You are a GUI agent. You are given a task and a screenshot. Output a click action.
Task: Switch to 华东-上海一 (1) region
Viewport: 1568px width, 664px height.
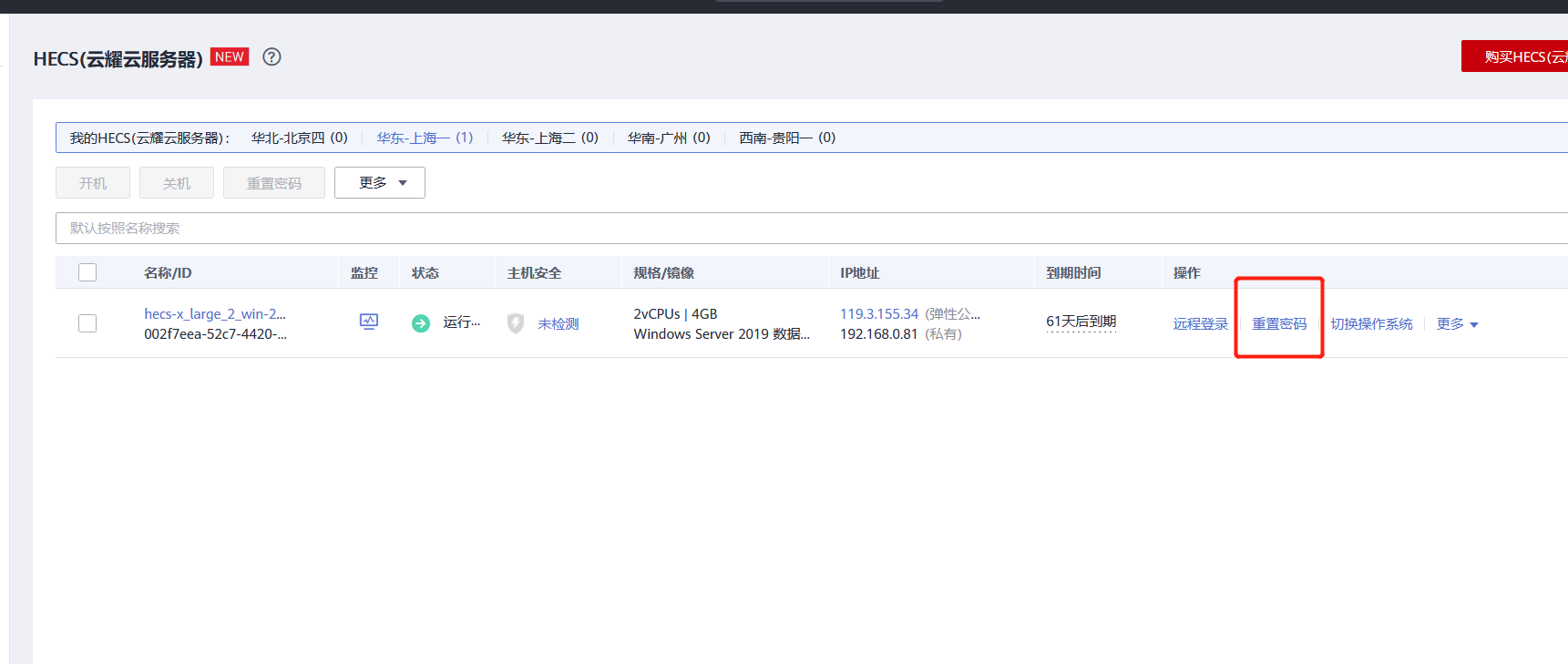(425, 138)
